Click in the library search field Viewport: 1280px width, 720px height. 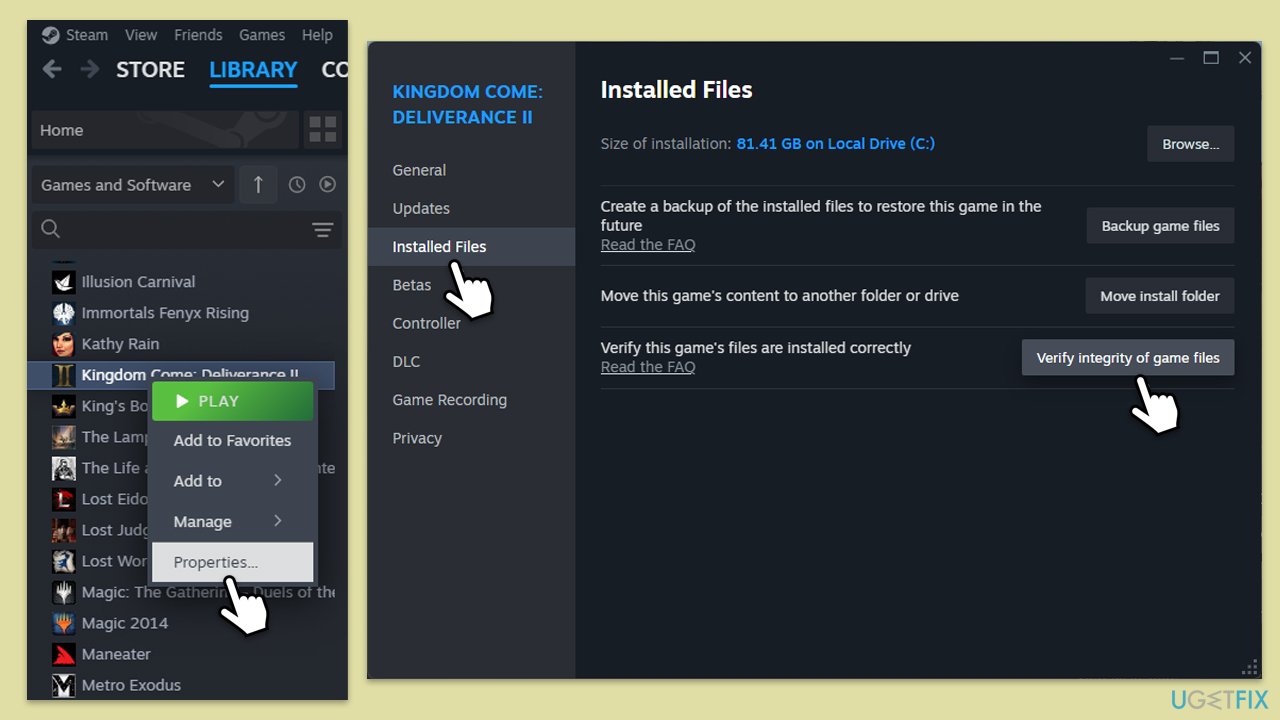tap(186, 230)
